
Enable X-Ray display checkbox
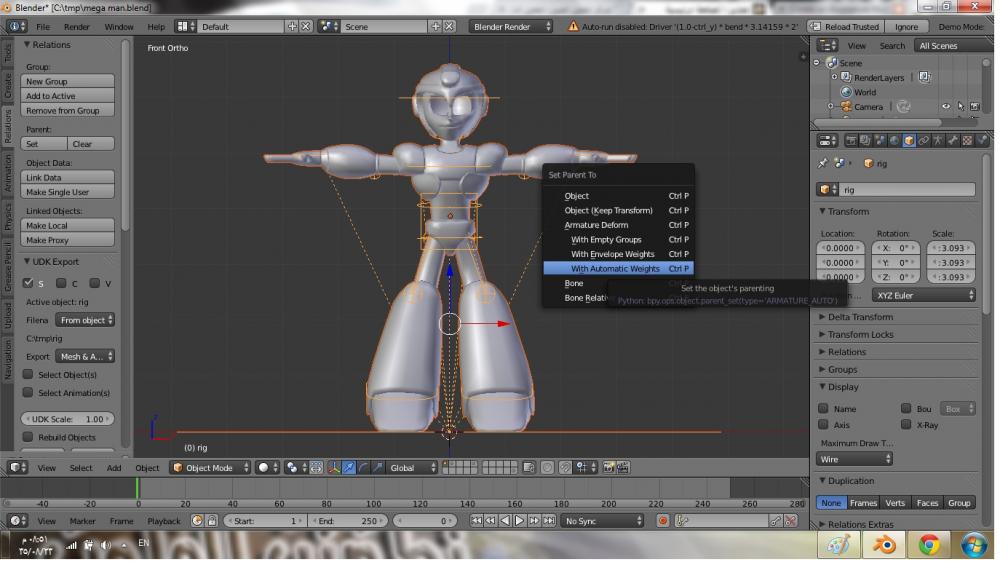tap(906, 424)
